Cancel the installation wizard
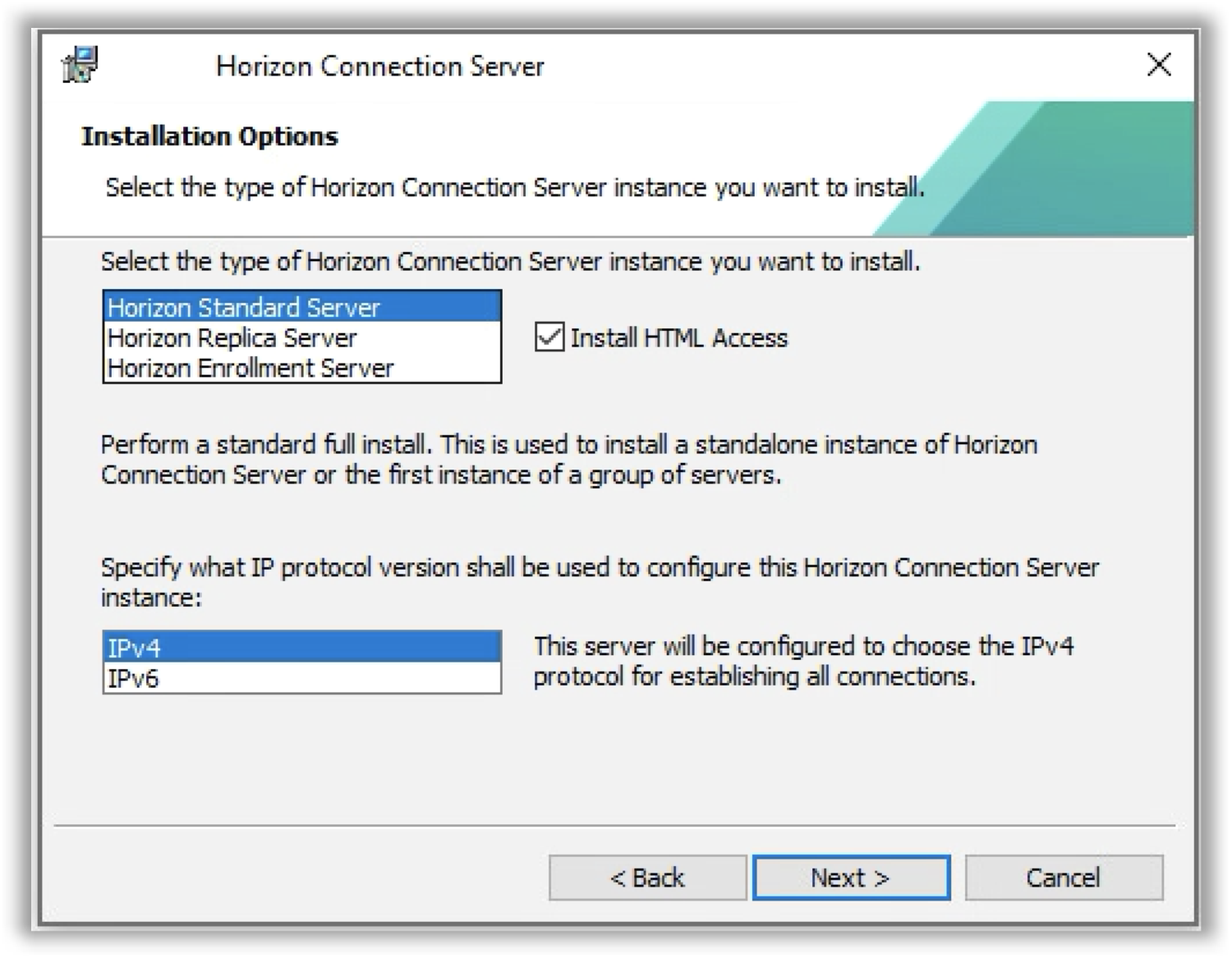 [x=1064, y=878]
